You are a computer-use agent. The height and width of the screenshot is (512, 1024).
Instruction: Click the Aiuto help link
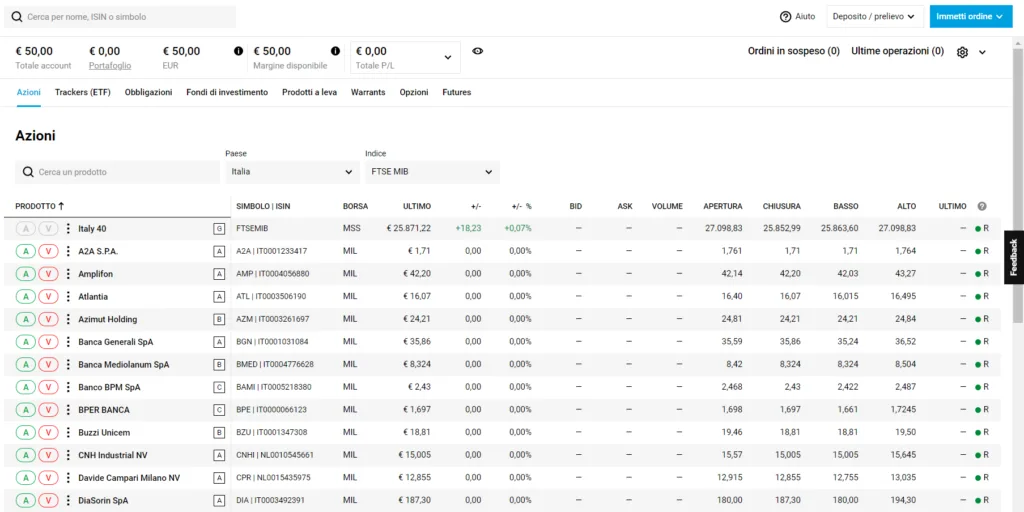click(x=805, y=16)
